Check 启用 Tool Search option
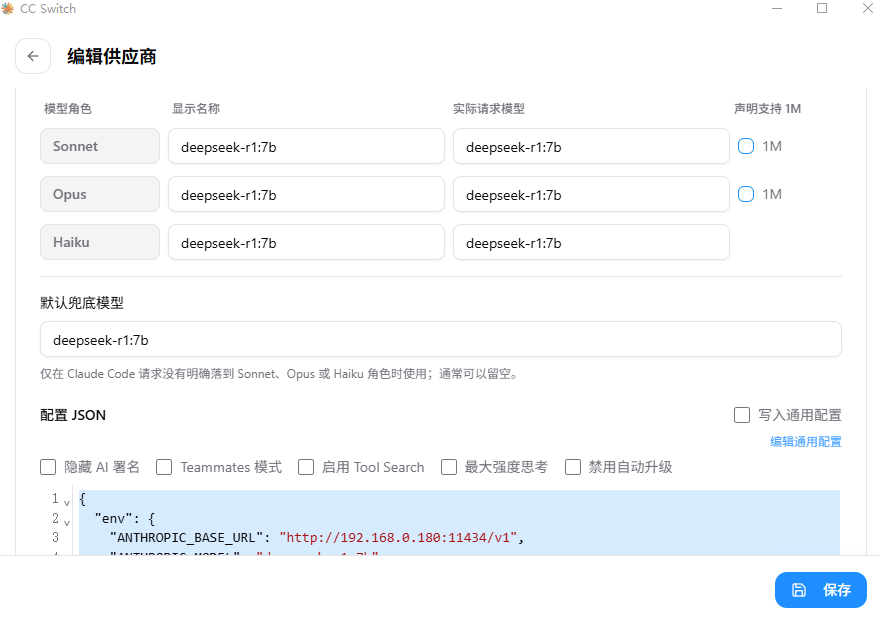 (306, 467)
